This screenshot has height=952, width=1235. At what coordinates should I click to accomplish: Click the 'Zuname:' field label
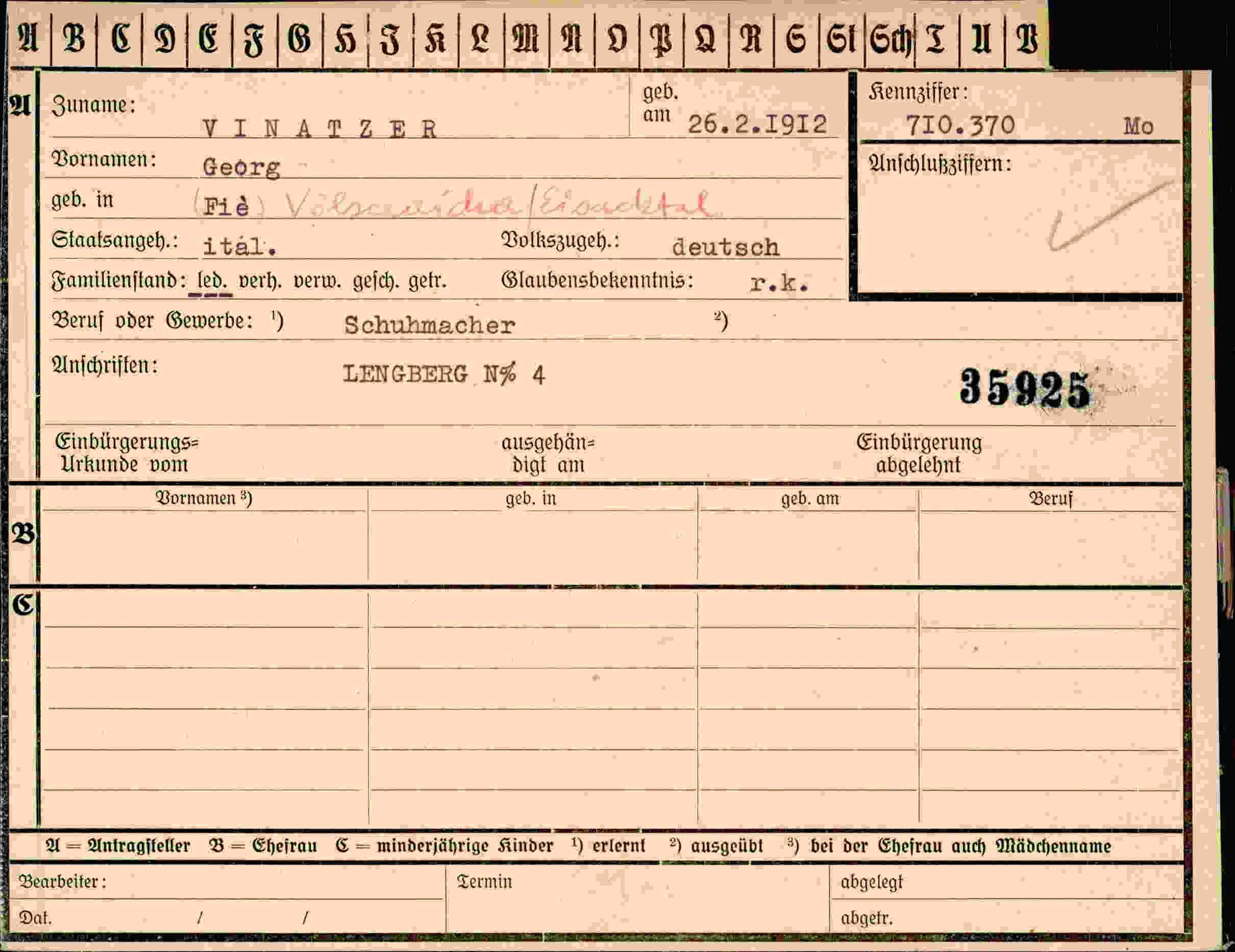click(x=94, y=105)
